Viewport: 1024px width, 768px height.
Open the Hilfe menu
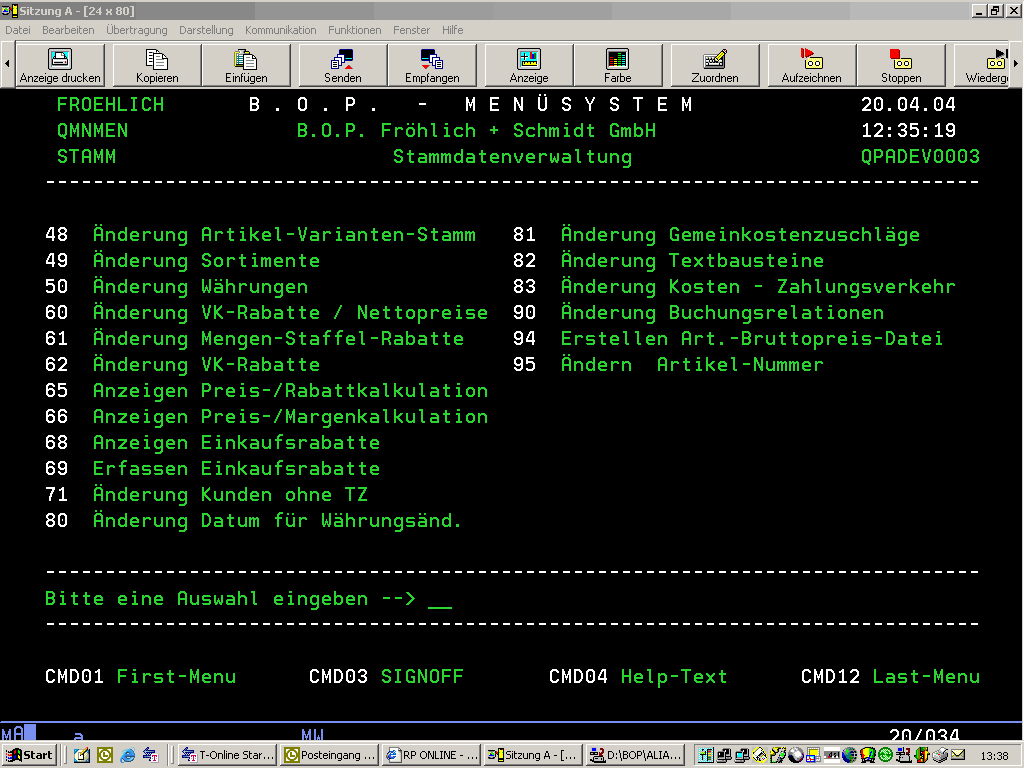tap(452, 30)
